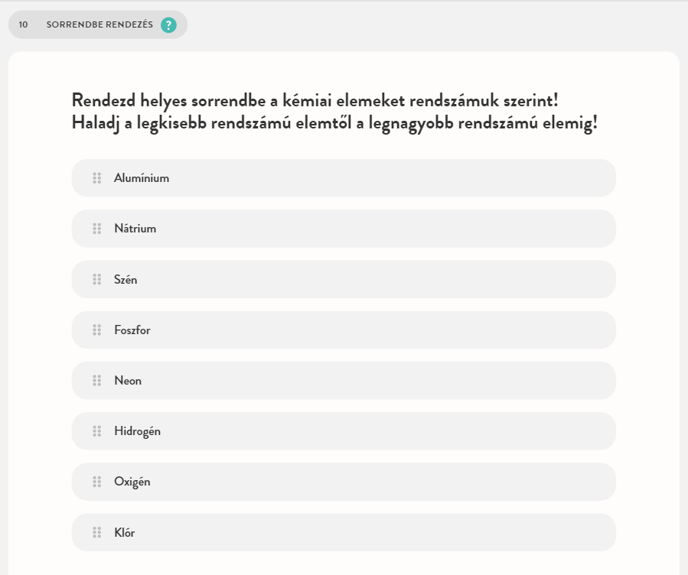Click the drag handle beside Nátrium
Viewport: 688px width, 575px height.
pyautogui.click(x=97, y=229)
